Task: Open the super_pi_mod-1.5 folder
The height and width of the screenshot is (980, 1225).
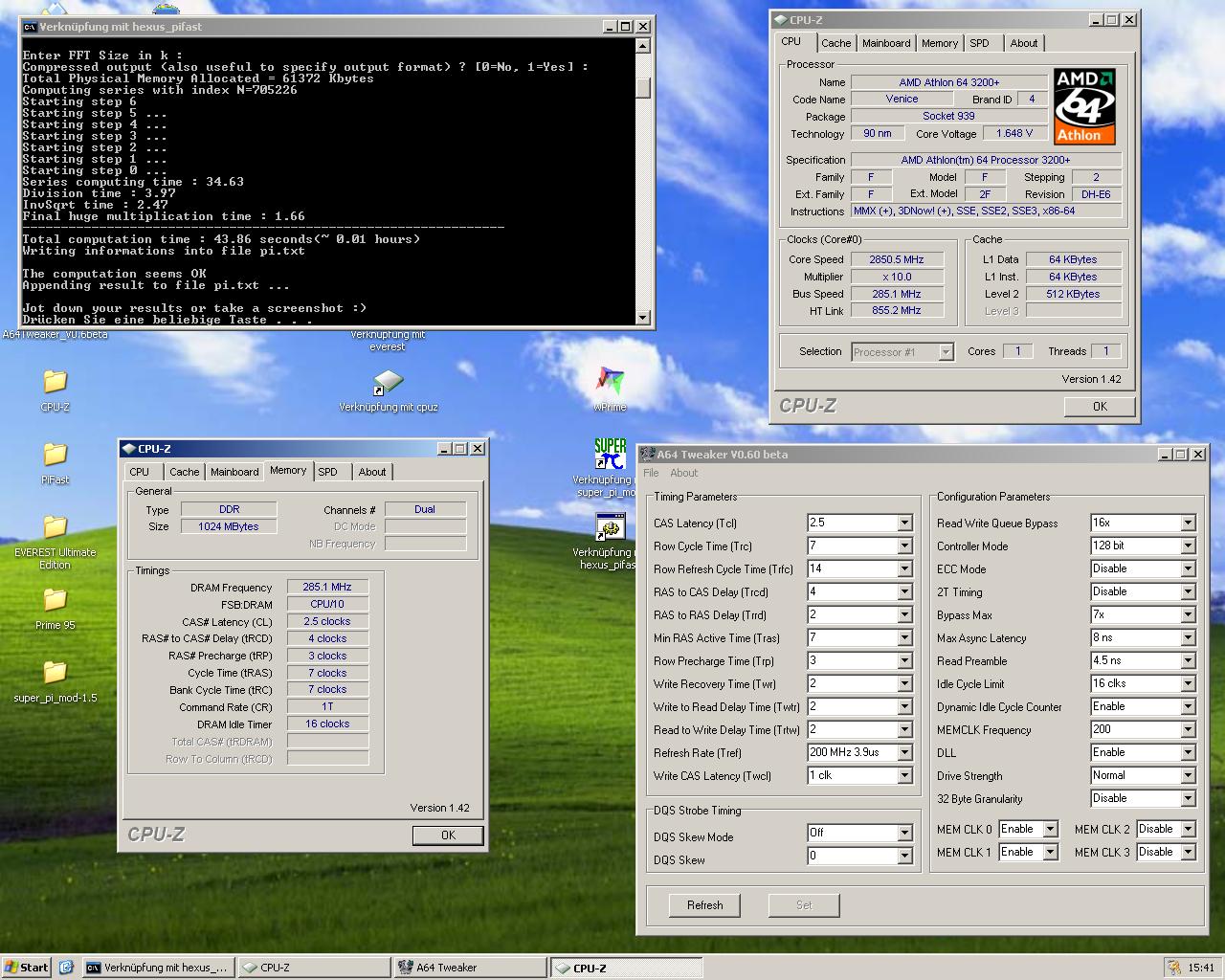Action: 55,673
